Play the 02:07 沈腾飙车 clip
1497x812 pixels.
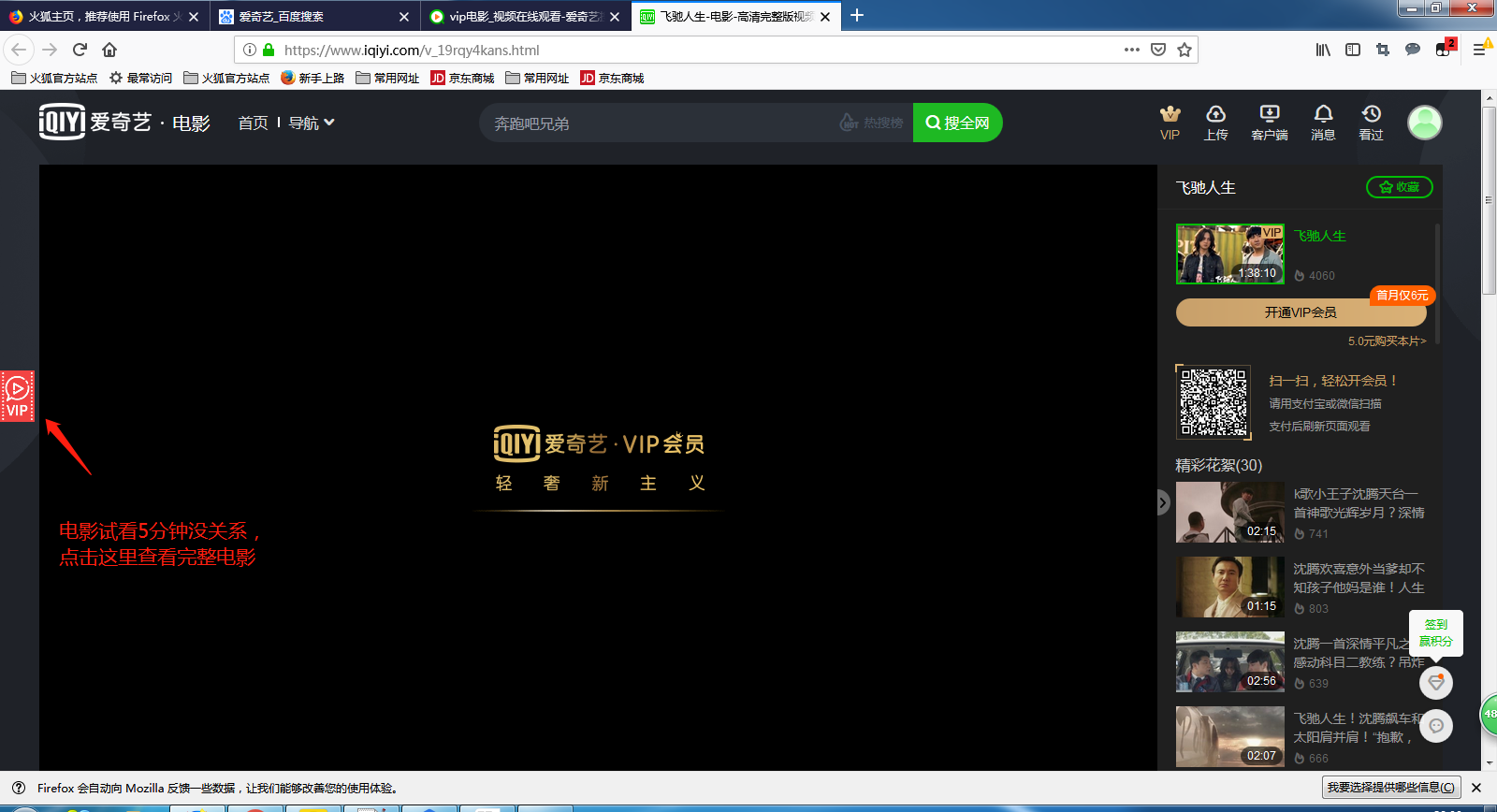1230,736
